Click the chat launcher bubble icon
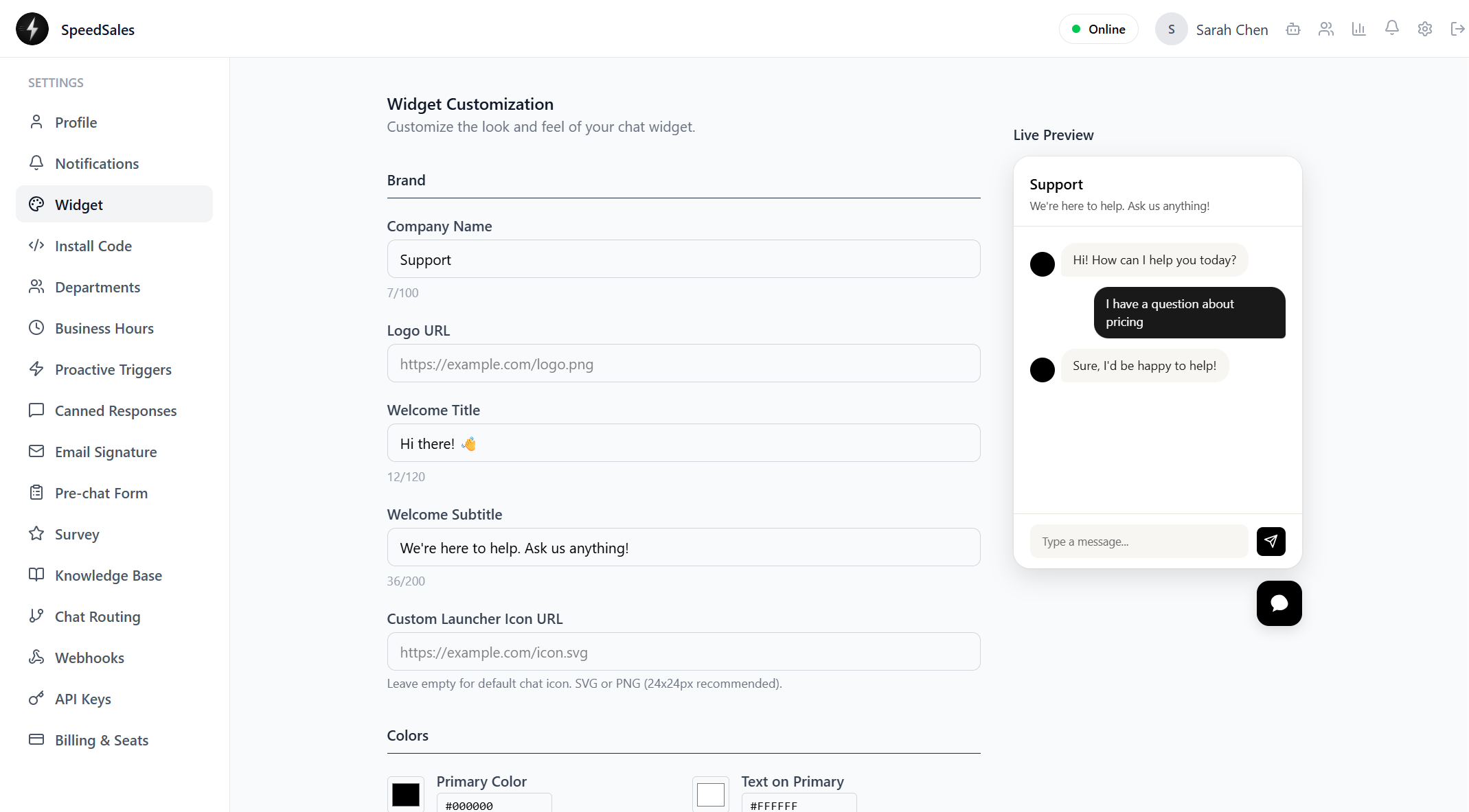The width and height of the screenshot is (1469, 812). (1279, 603)
